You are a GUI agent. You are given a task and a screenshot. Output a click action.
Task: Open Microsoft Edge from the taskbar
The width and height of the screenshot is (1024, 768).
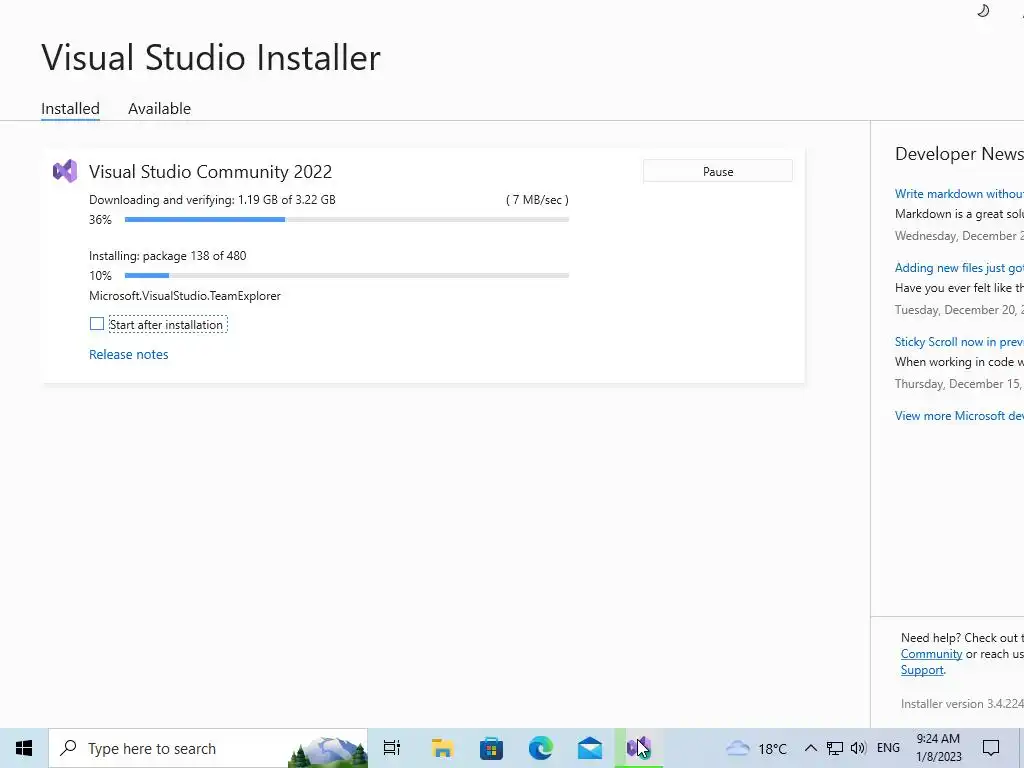(541, 748)
